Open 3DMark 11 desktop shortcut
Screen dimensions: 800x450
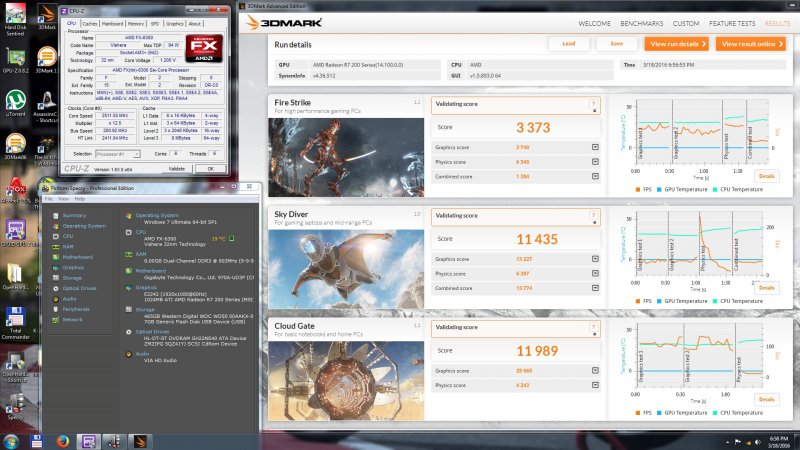coord(46,60)
